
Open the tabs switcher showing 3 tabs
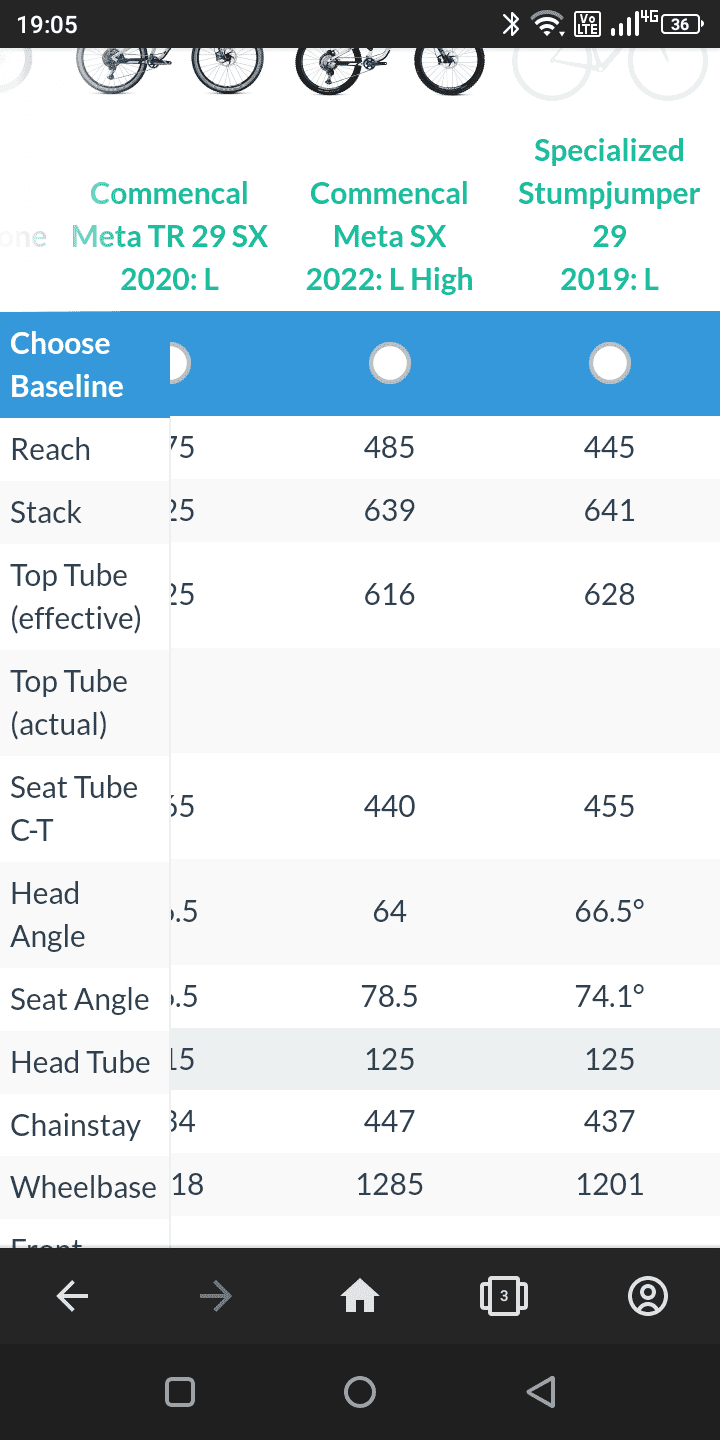[x=504, y=1297]
